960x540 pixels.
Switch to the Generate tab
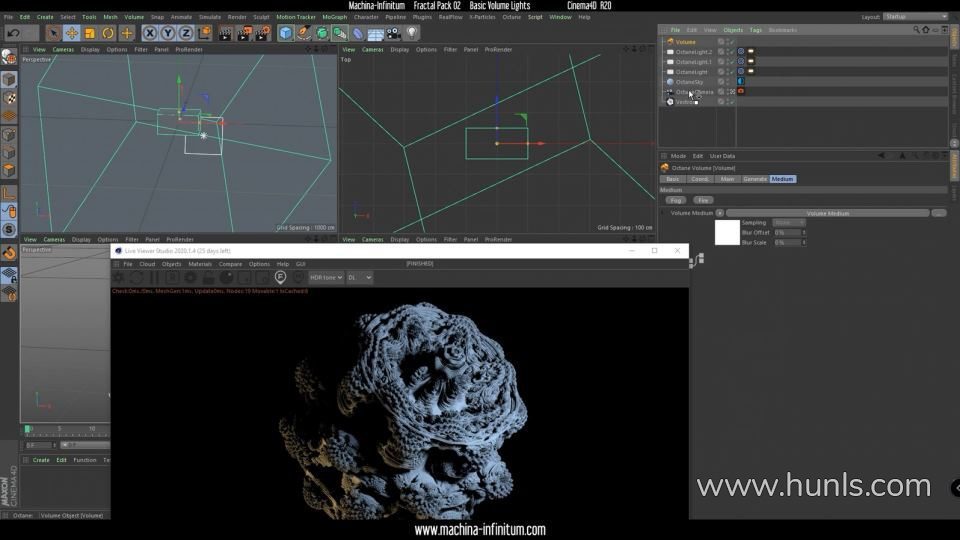(x=755, y=179)
